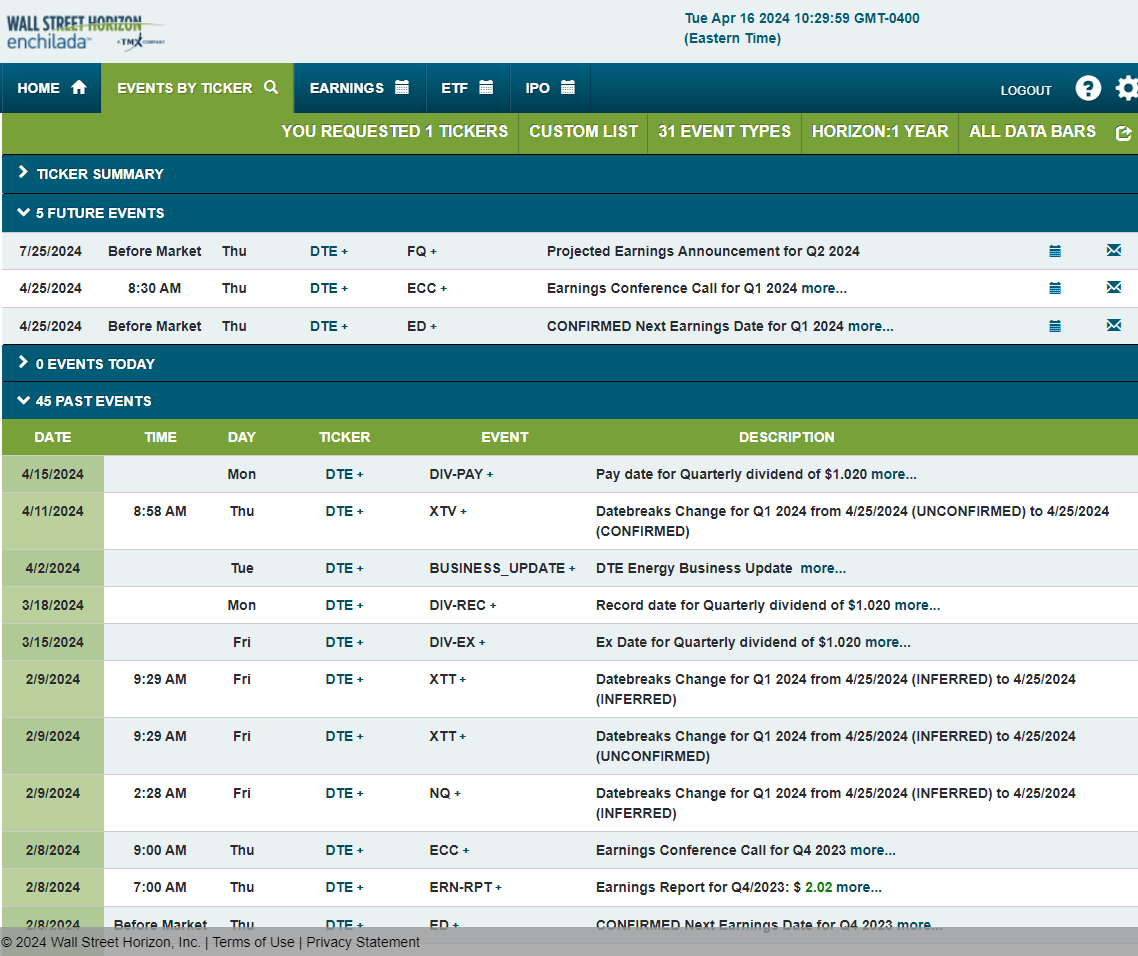Click the help question mark icon
The height and width of the screenshot is (956, 1138).
click(x=1088, y=88)
